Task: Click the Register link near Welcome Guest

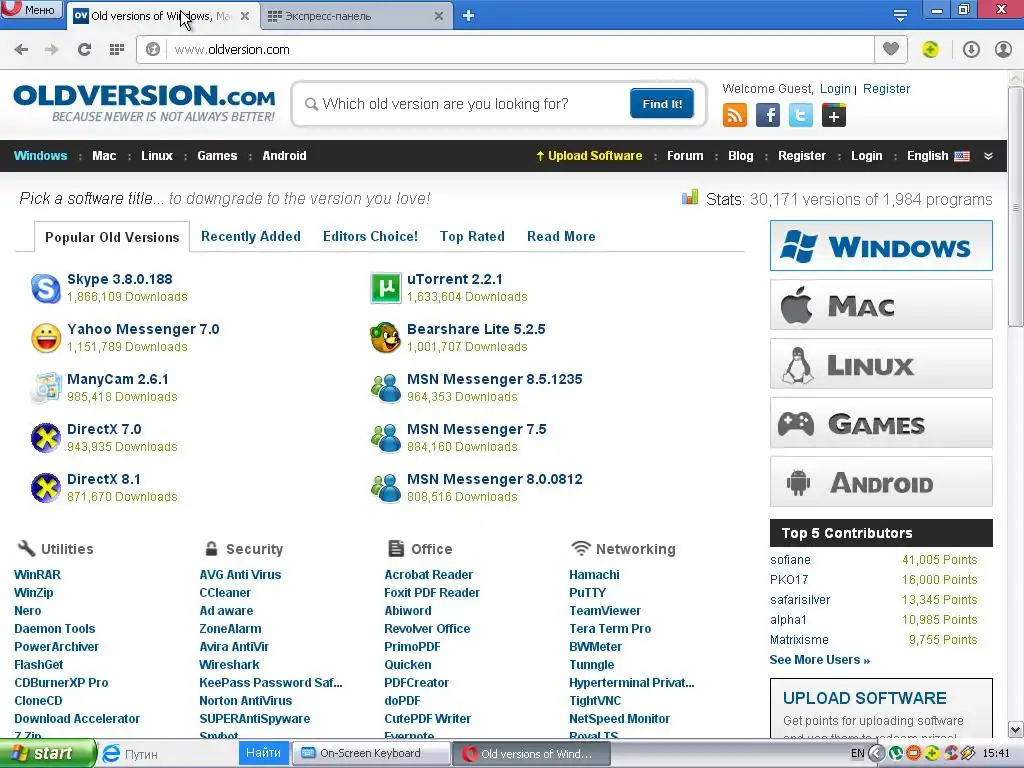Action: click(886, 89)
